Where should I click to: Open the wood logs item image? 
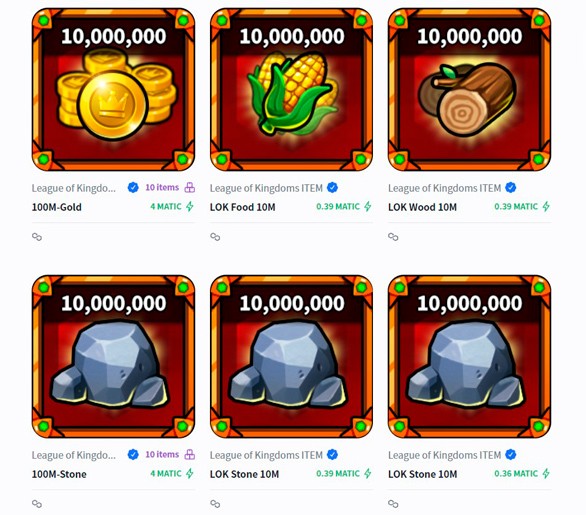coord(469,89)
